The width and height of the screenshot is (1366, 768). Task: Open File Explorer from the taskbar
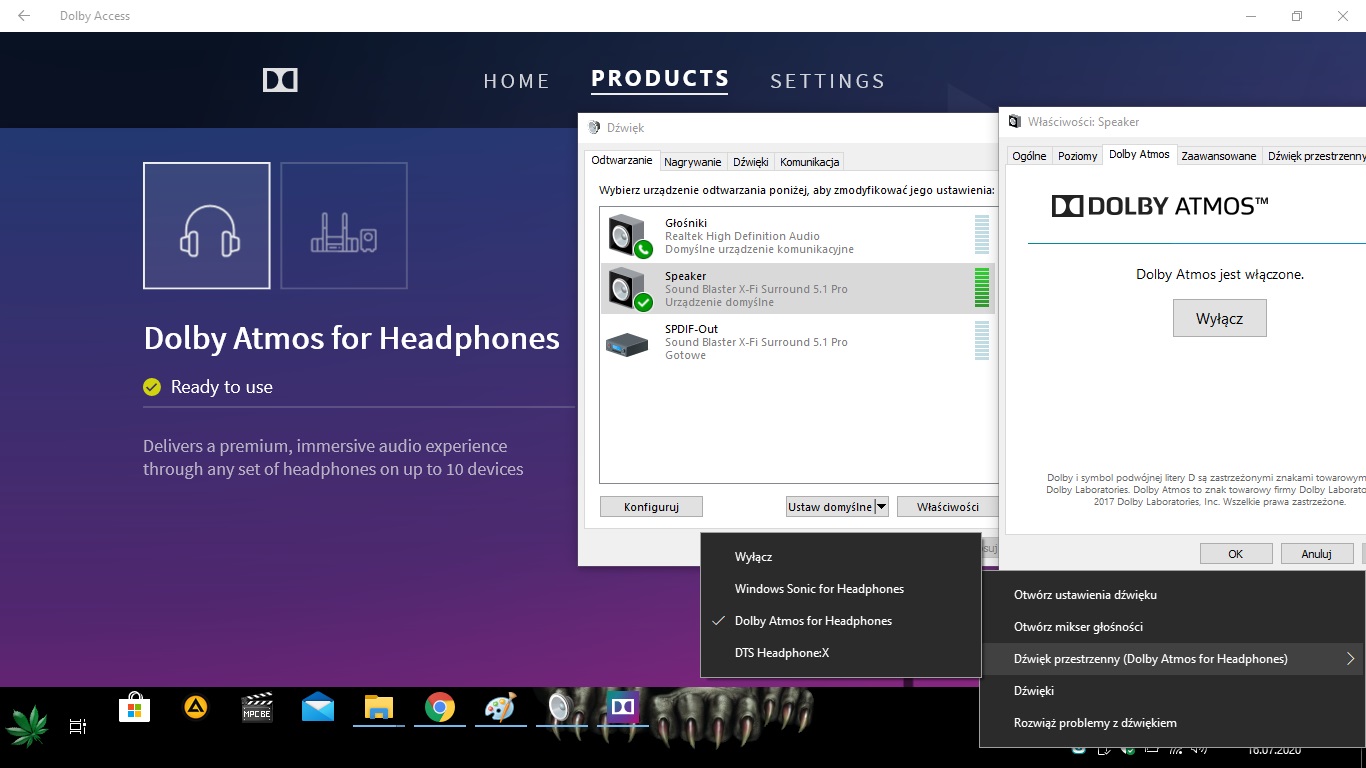point(378,708)
